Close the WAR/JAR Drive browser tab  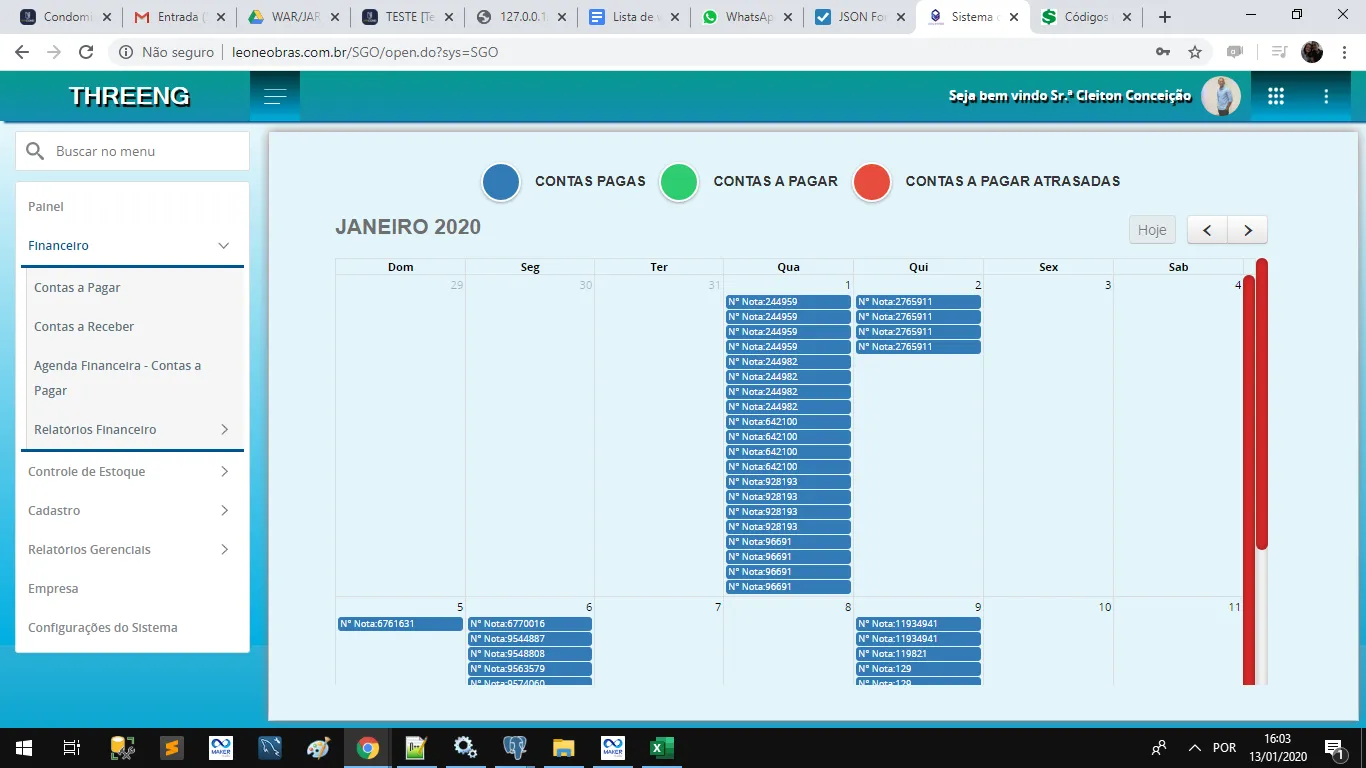coord(335,17)
